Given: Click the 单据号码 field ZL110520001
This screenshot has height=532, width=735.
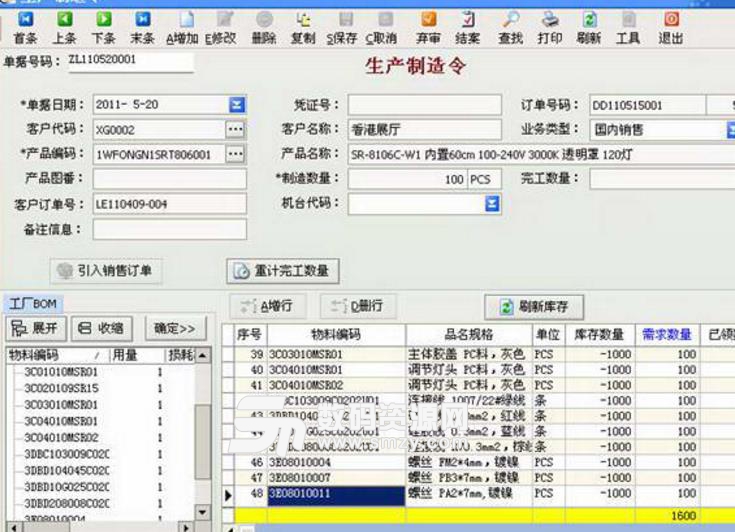Looking at the screenshot, I should (x=131, y=61).
